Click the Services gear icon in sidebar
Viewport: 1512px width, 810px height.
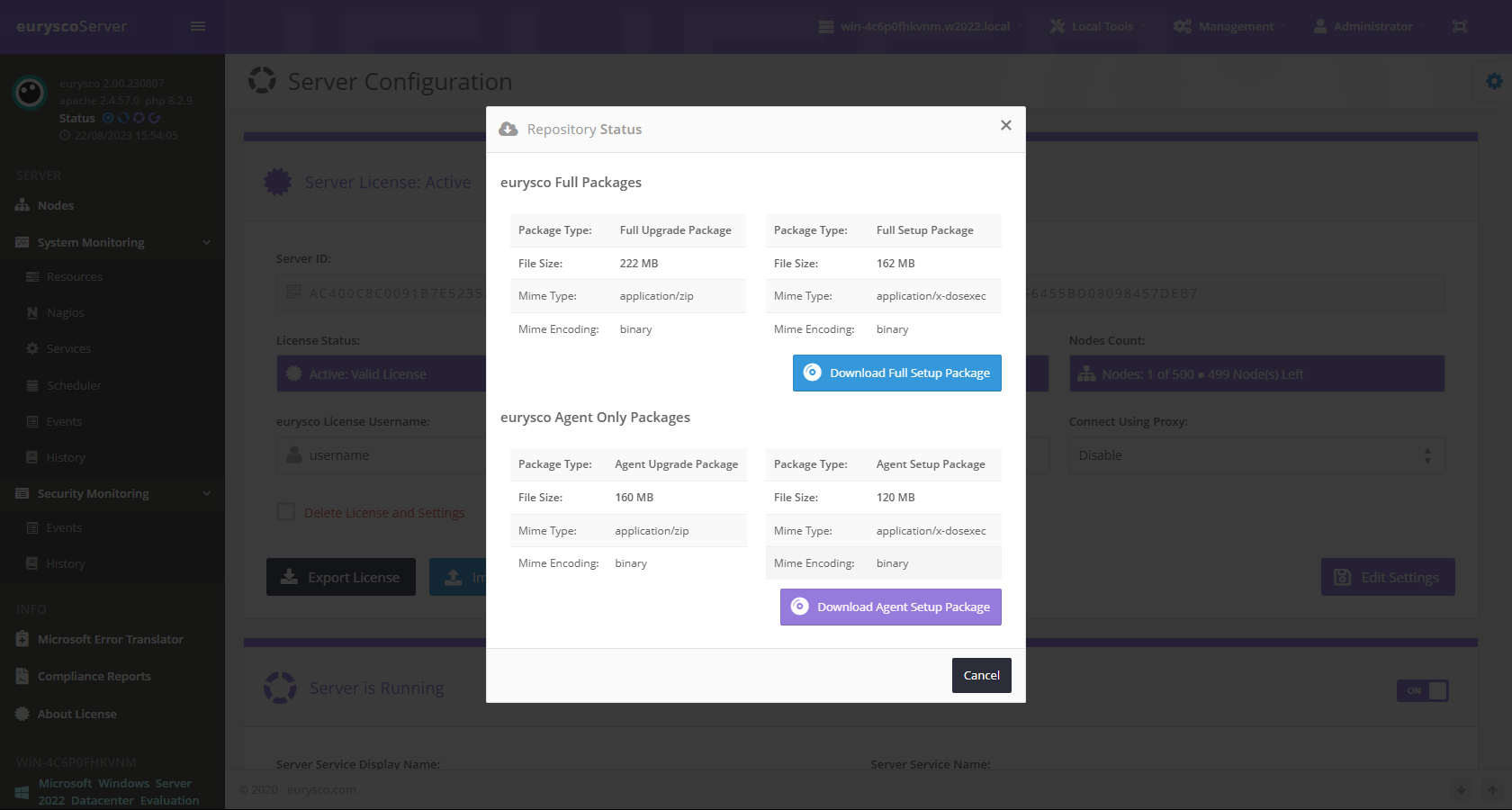pos(32,348)
